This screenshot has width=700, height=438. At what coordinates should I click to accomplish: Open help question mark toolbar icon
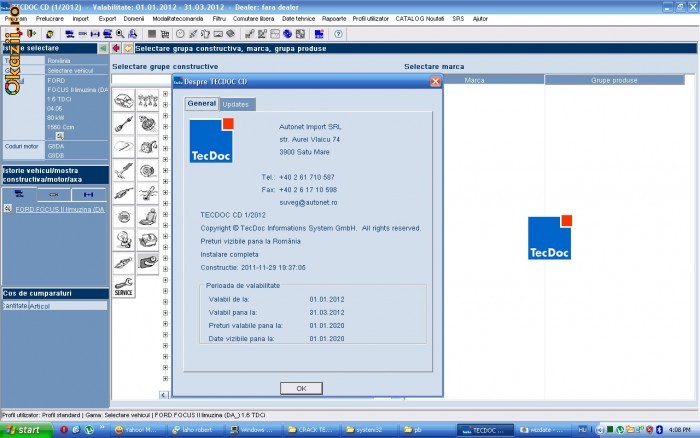pos(338,34)
